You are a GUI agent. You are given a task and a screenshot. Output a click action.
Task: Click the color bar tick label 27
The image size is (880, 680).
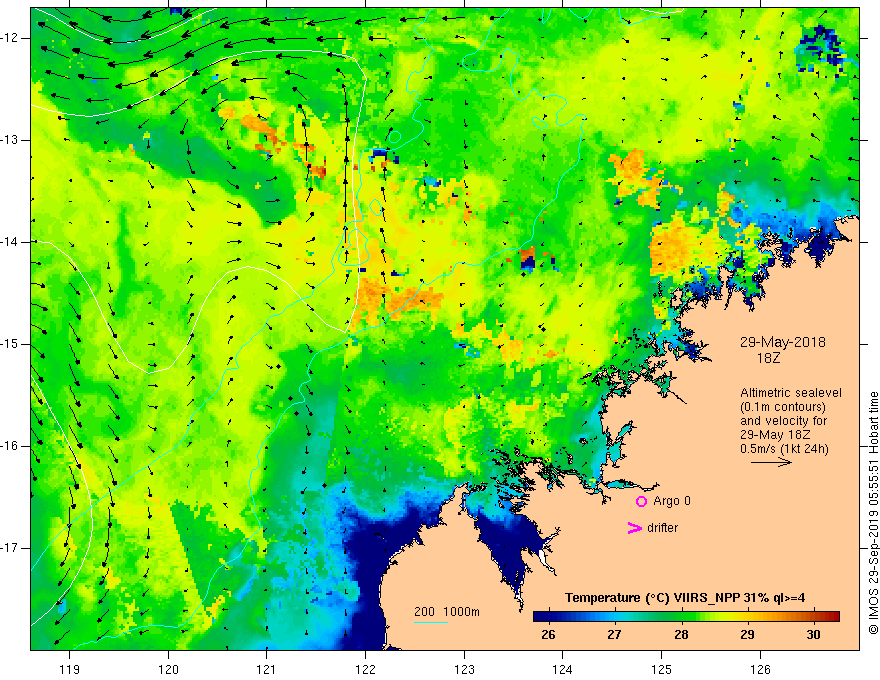tap(615, 635)
